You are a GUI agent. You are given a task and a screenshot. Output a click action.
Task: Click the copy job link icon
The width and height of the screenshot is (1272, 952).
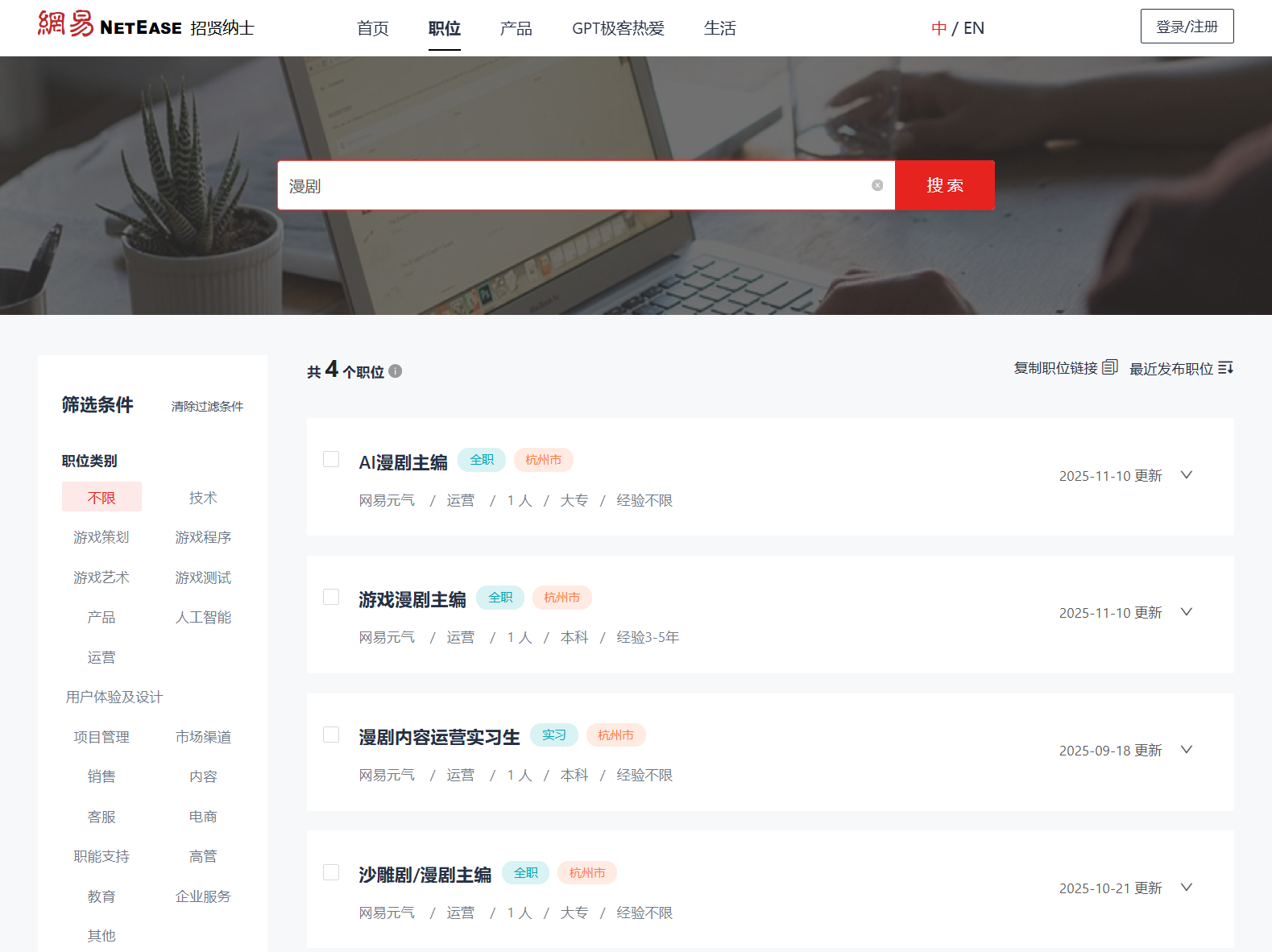pyautogui.click(x=1109, y=367)
